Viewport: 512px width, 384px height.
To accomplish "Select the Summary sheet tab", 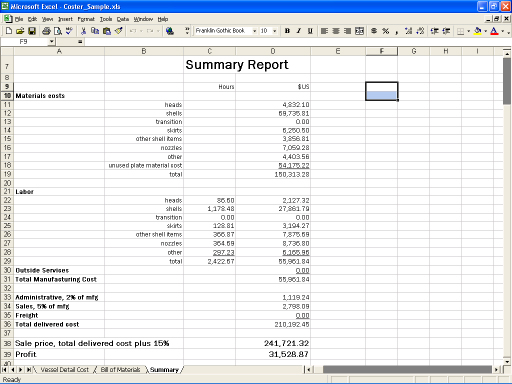I will click(x=164, y=370).
